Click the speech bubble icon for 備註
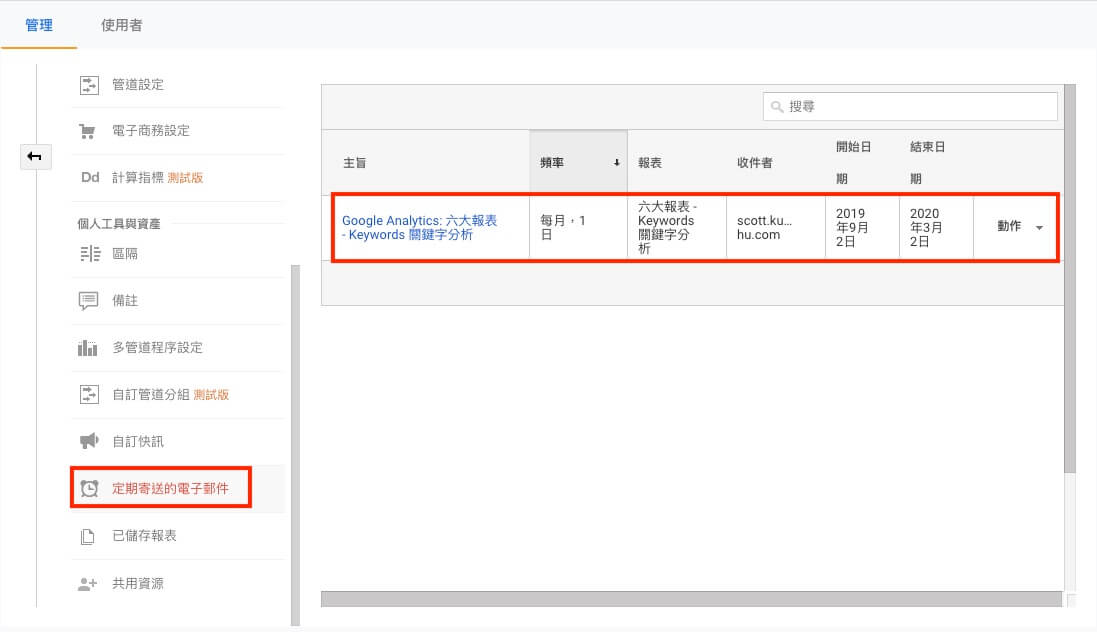Image resolution: width=1097 pixels, height=632 pixels. [x=88, y=301]
